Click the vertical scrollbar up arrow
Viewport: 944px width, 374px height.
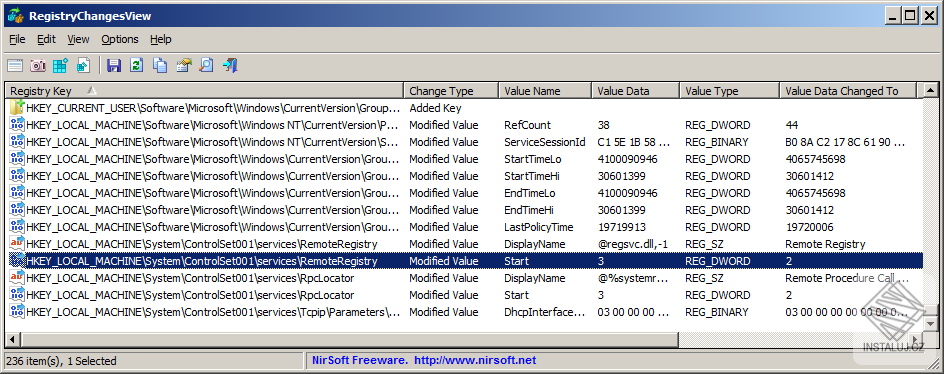[x=930, y=91]
